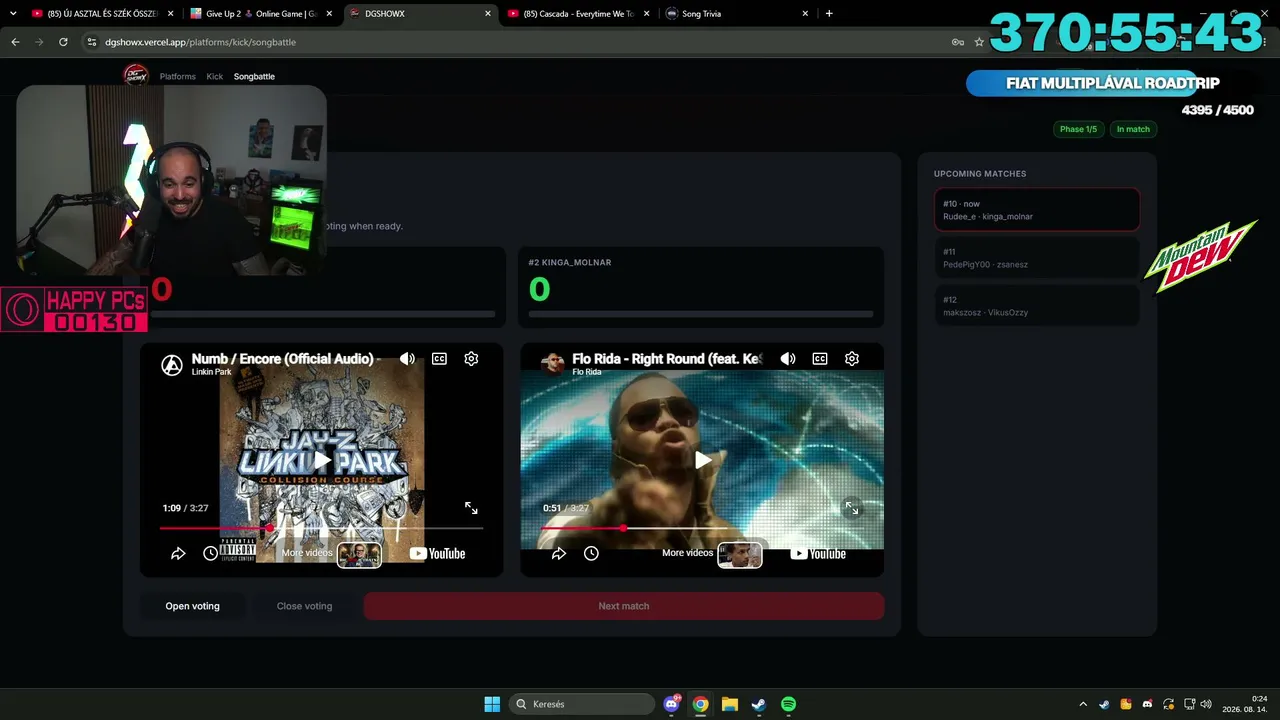Open a new browser tab
This screenshot has height=720, width=1280.
829,14
